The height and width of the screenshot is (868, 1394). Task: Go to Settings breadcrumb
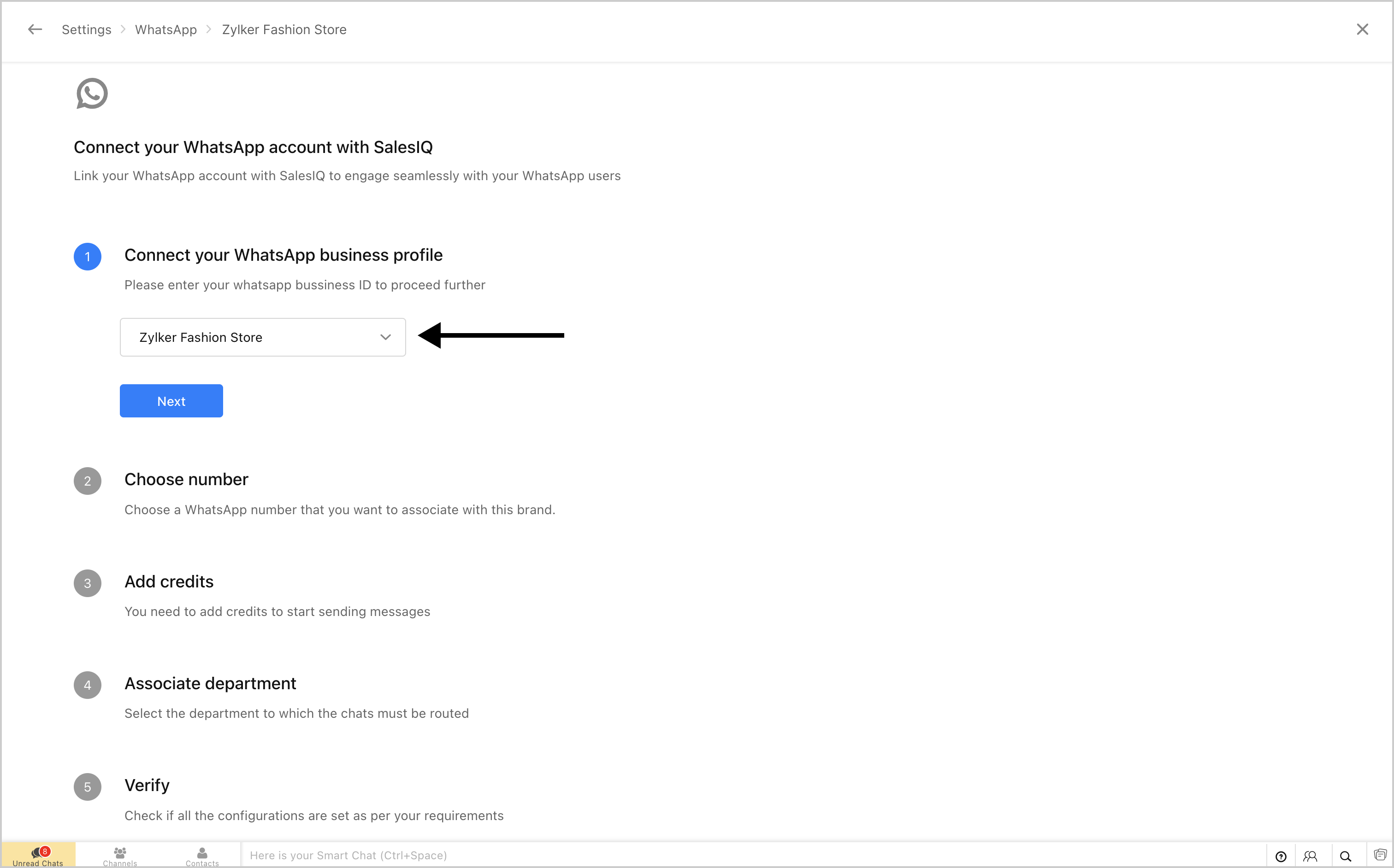(86, 29)
